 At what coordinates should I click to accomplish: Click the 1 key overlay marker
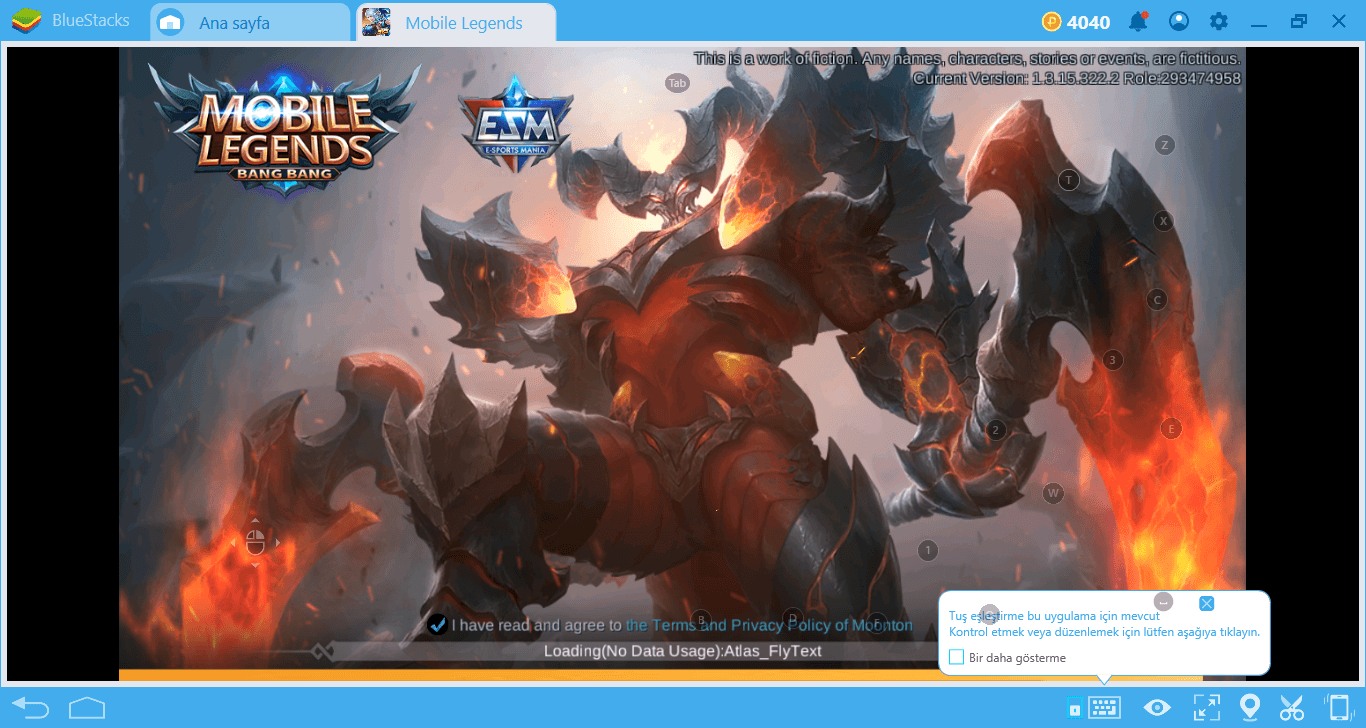[x=928, y=550]
